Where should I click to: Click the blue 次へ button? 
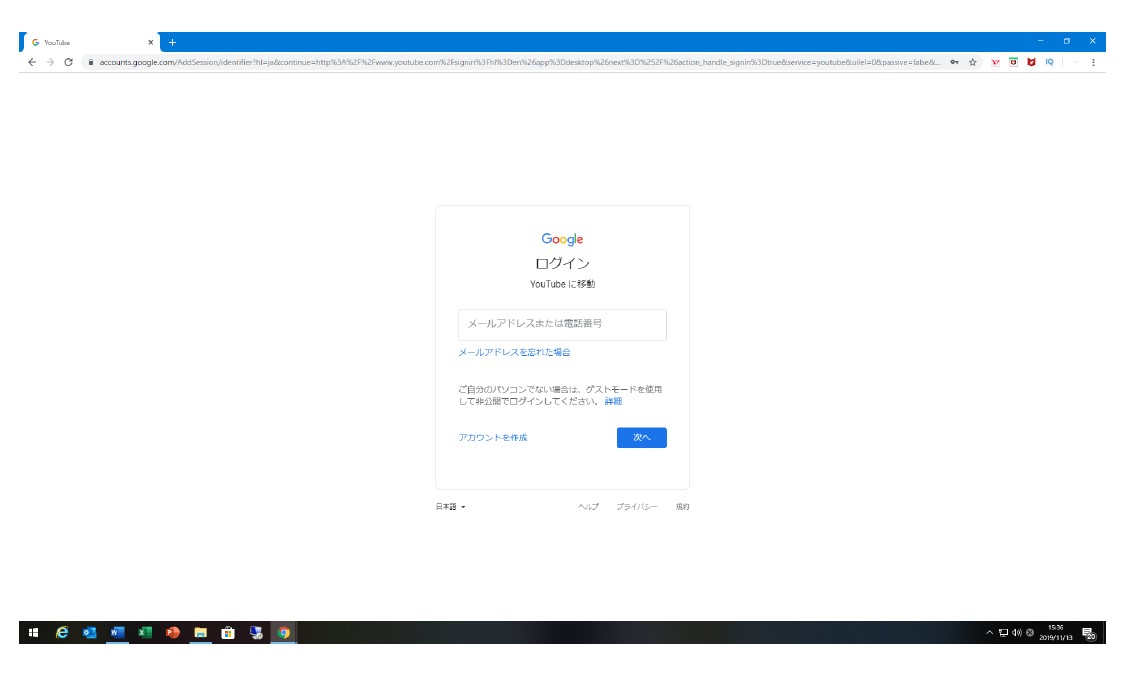641,438
